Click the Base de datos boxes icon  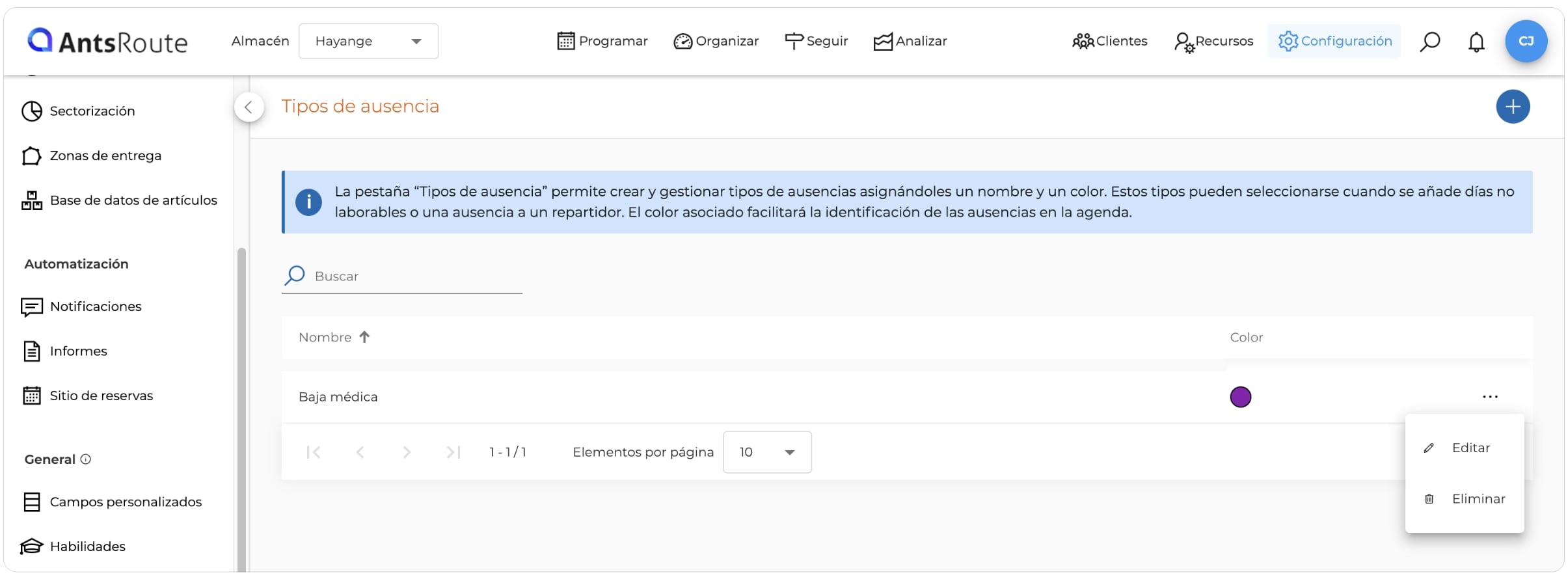point(31,200)
